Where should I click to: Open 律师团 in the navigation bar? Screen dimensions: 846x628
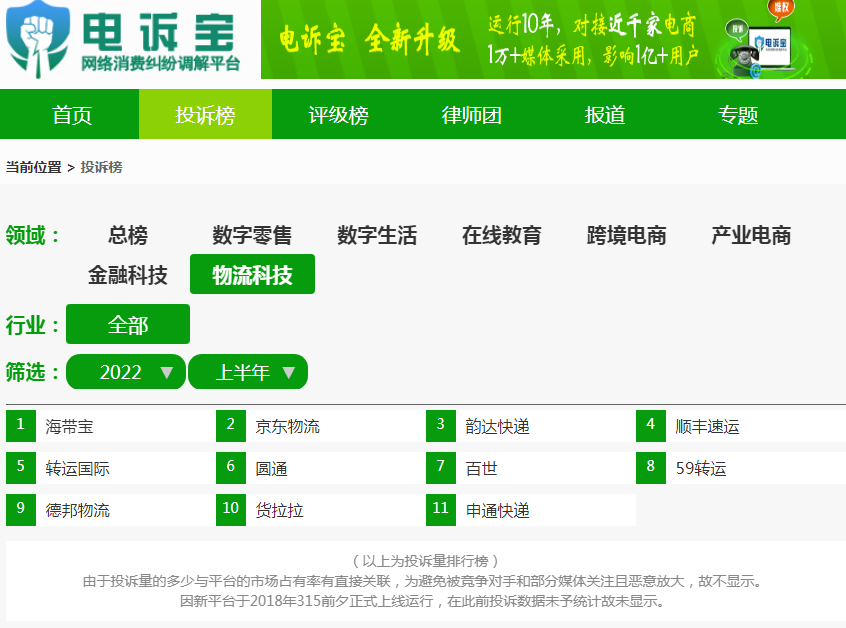[472, 115]
